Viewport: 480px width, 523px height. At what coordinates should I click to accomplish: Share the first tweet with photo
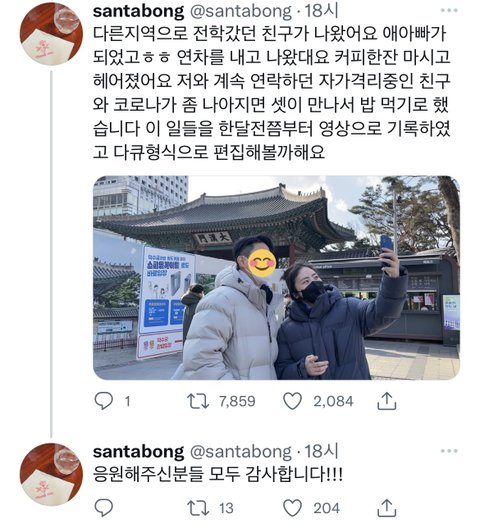tap(387, 401)
